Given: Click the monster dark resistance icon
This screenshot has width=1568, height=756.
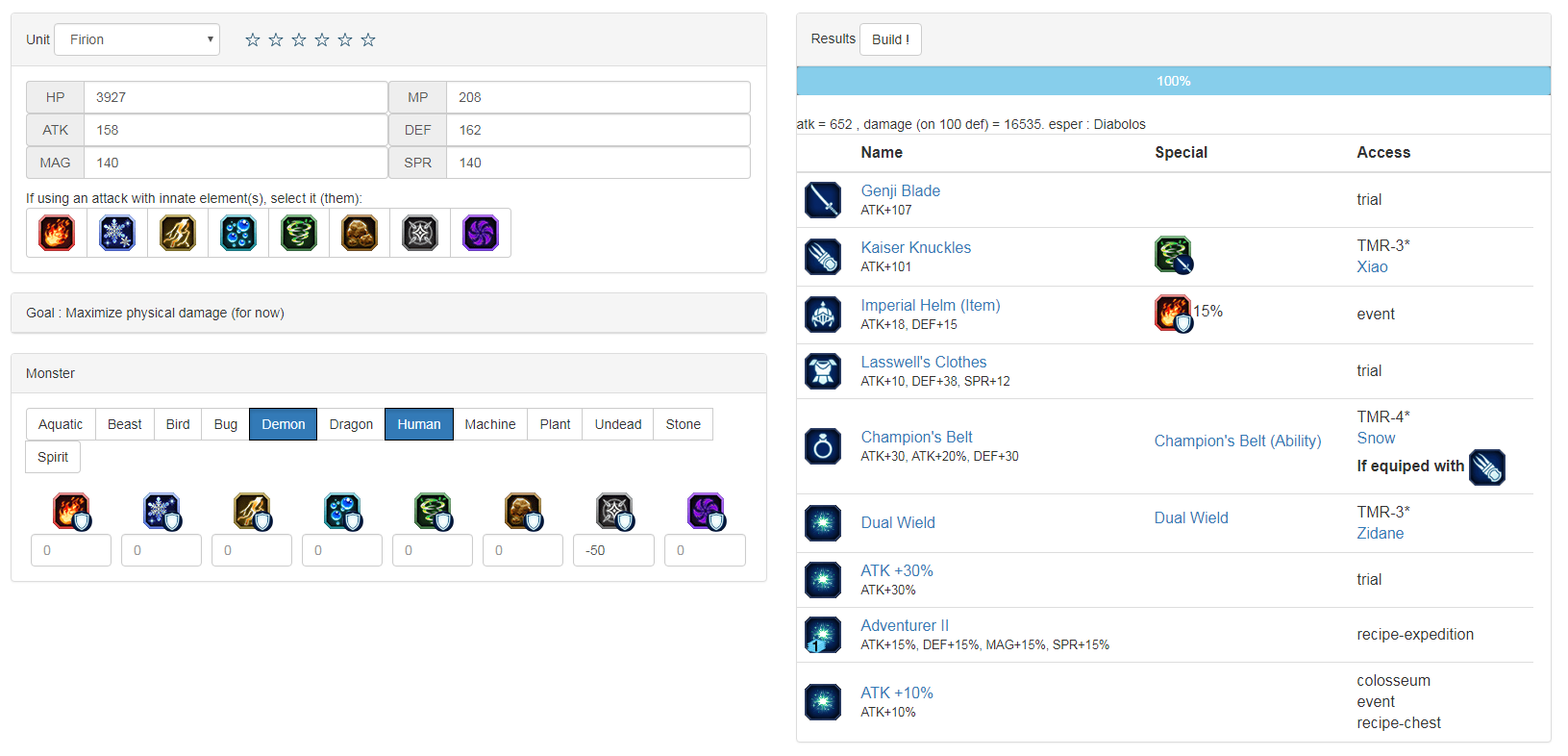Looking at the screenshot, I should [706, 512].
